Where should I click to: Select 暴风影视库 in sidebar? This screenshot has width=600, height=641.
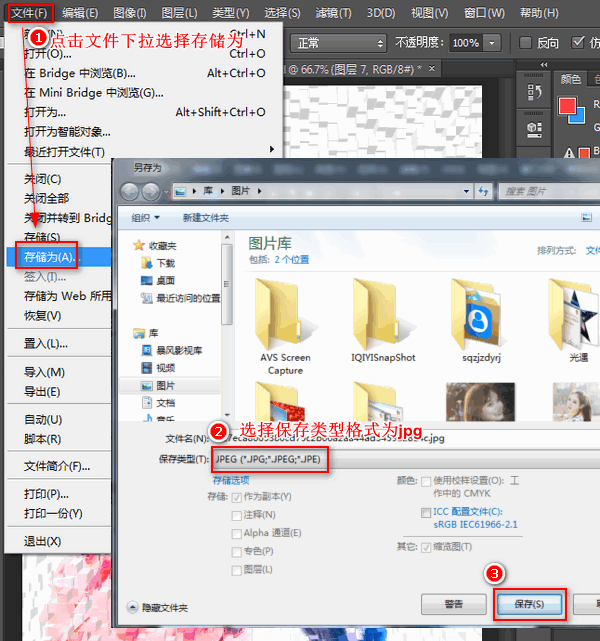point(172,350)
